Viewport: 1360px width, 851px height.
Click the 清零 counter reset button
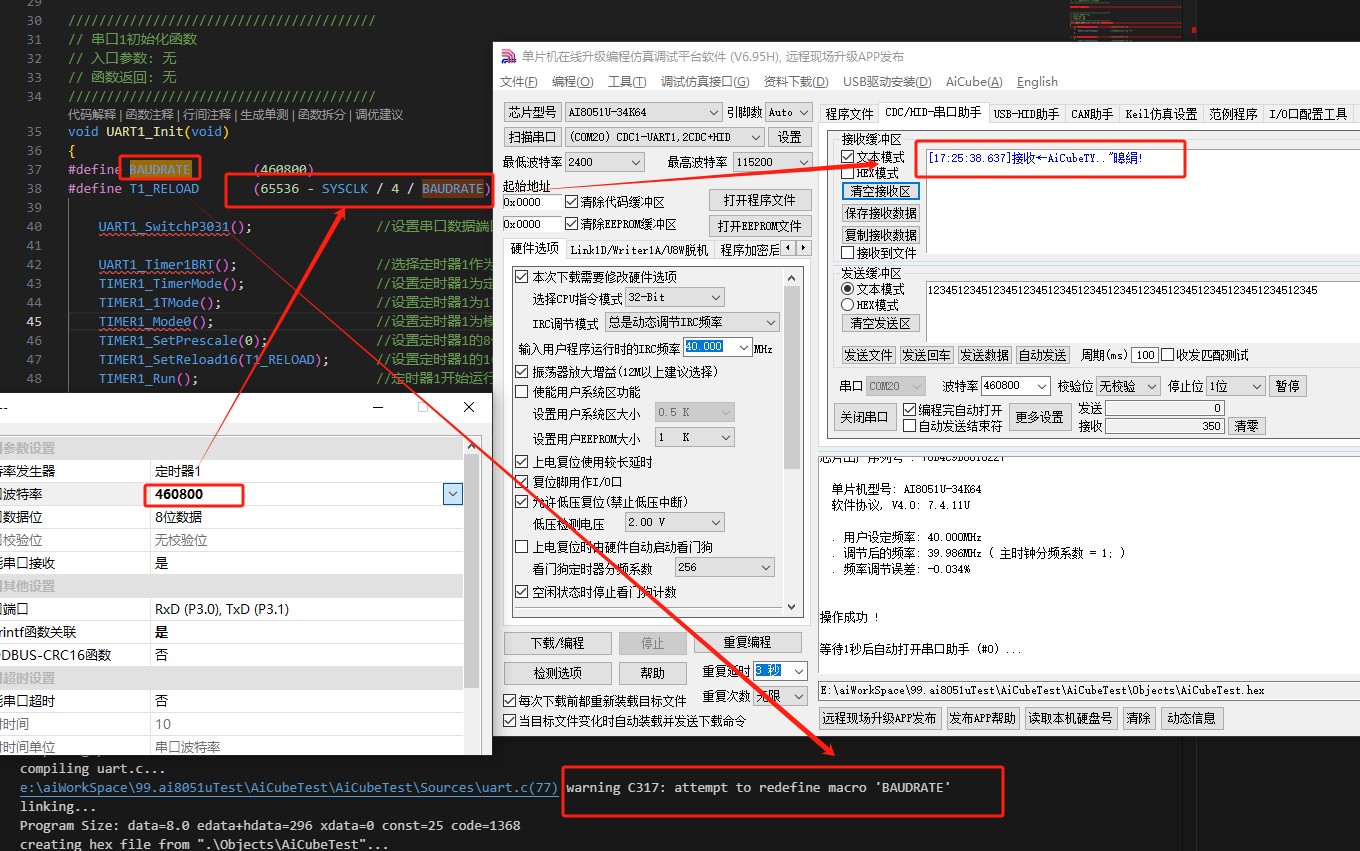pos(1245,426)
